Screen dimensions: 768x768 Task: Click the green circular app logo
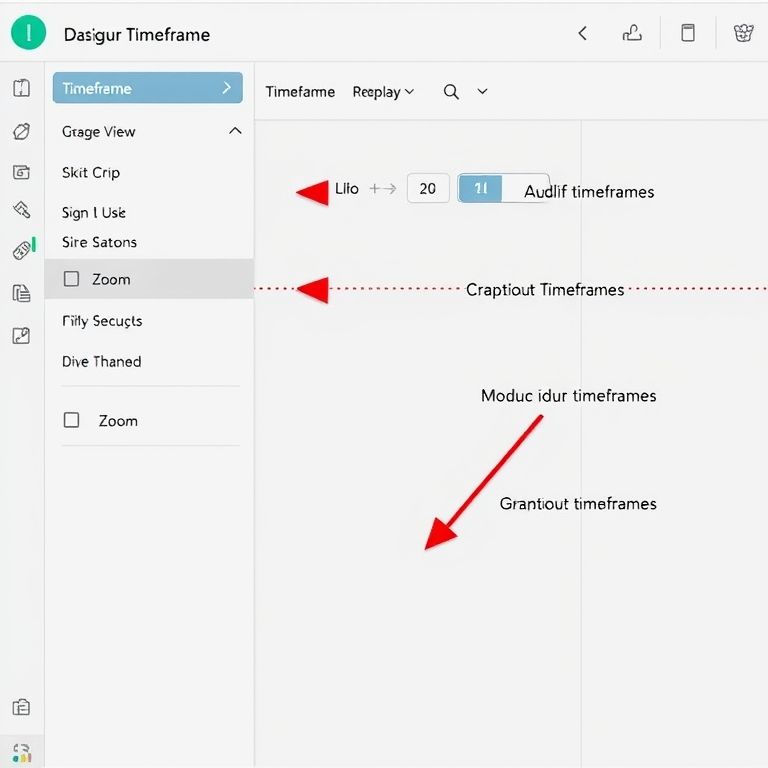coord(28,33)
